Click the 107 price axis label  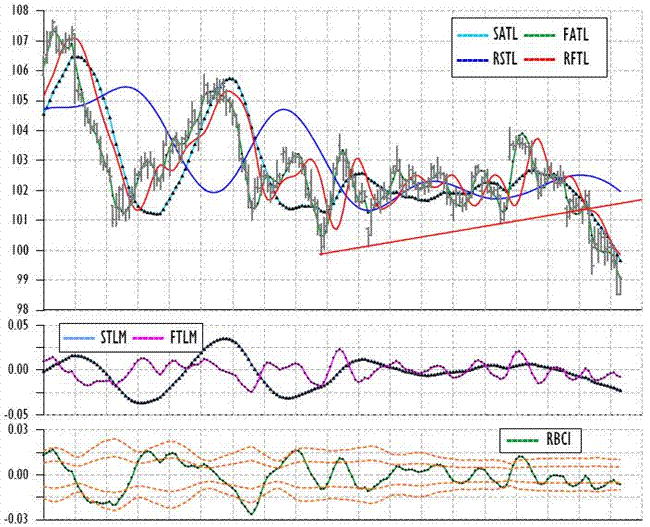coord(20,41)
